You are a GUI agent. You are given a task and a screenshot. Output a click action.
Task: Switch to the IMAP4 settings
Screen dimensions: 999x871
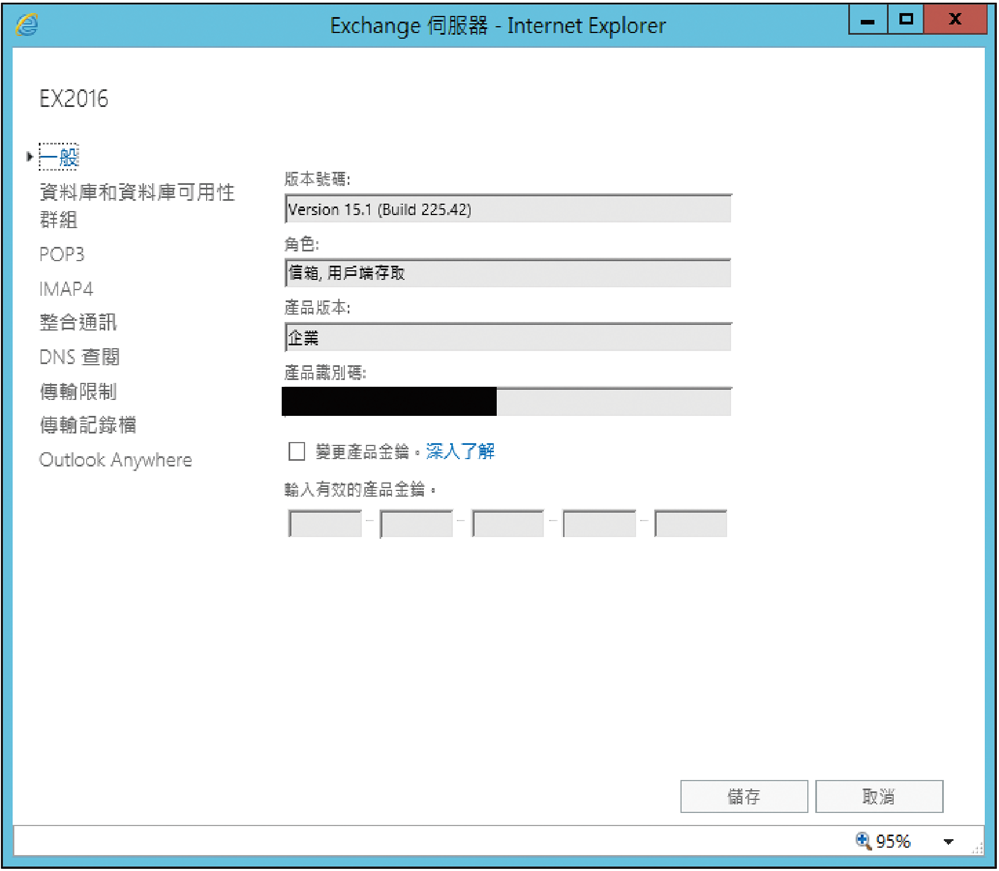click(66, 289)
